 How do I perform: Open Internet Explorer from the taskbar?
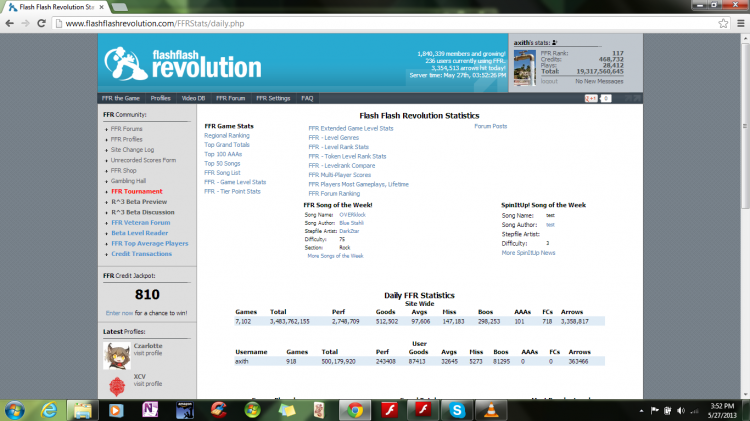[47, 409]
